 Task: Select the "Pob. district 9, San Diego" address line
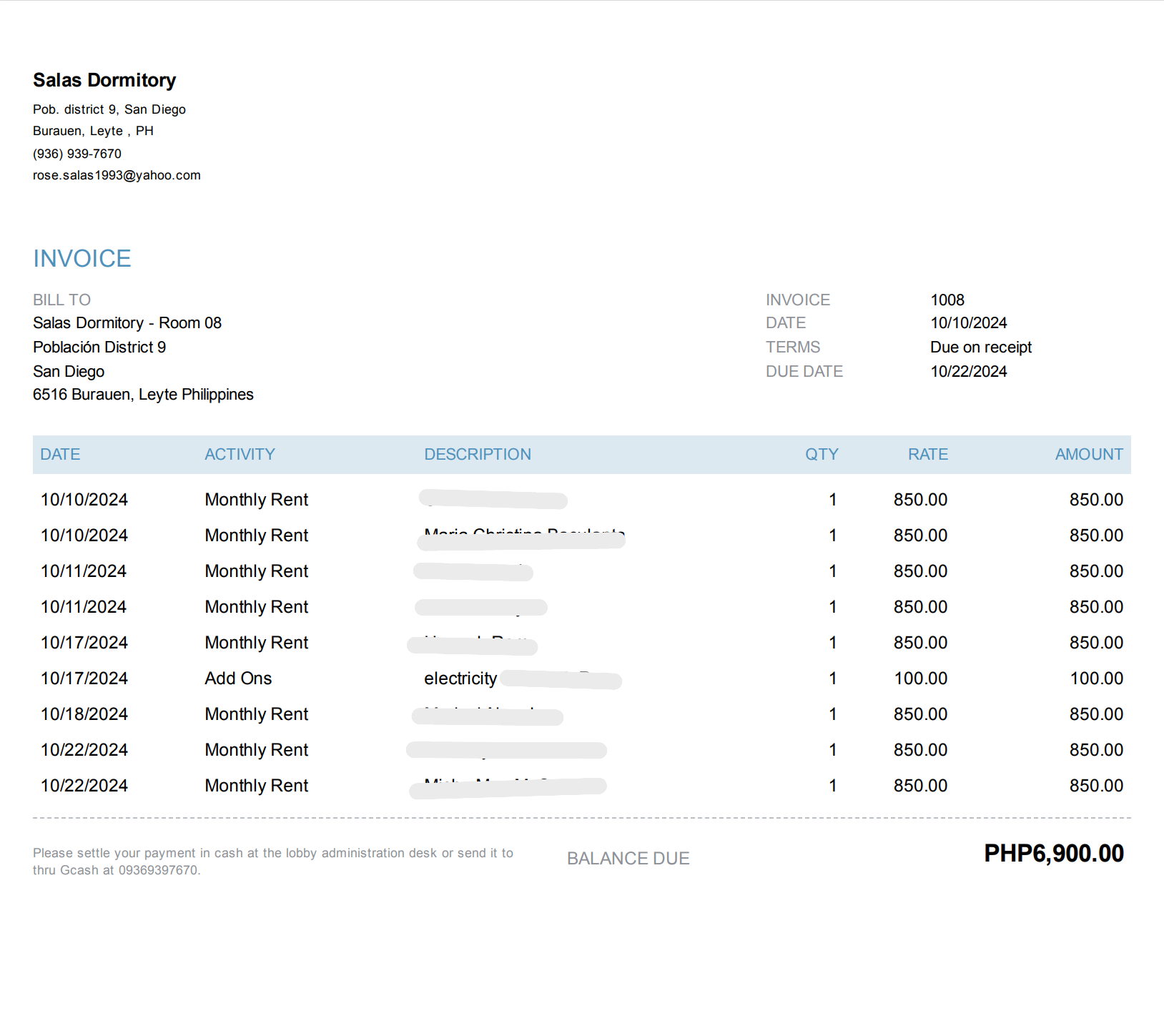point(109,109)
